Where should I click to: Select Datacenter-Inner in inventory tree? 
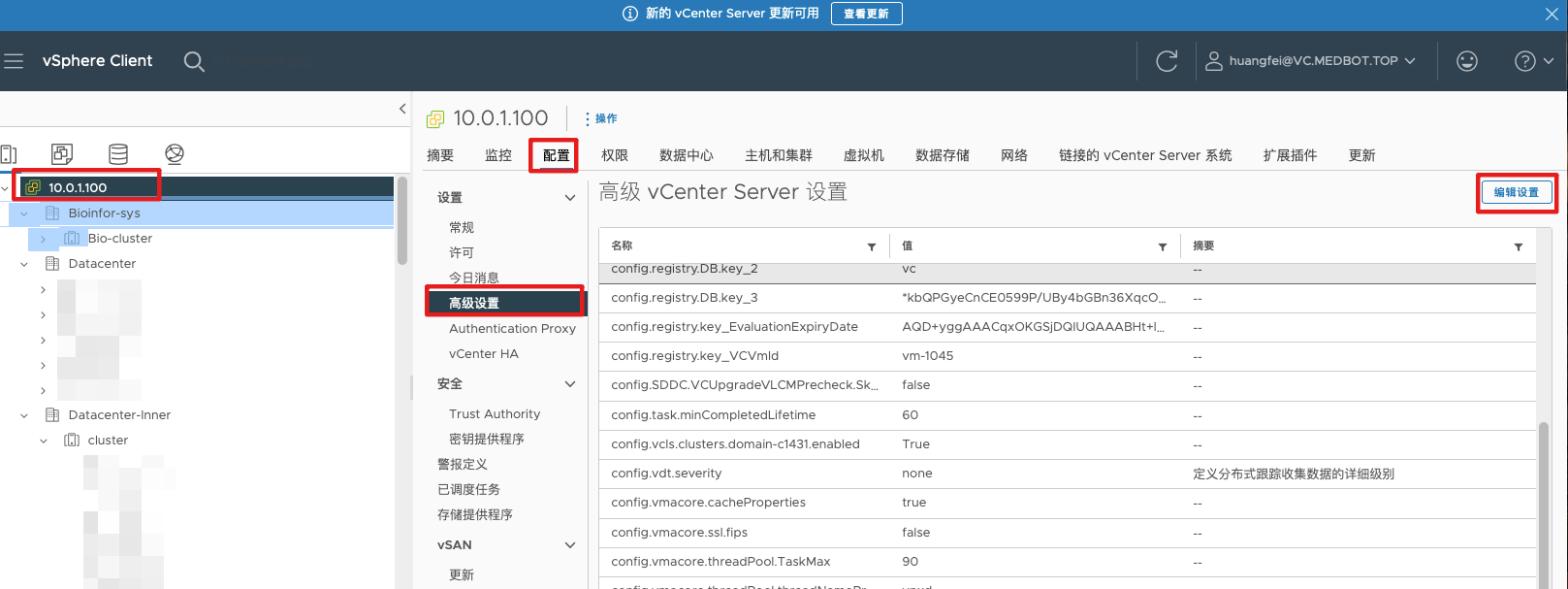(119, 415)
